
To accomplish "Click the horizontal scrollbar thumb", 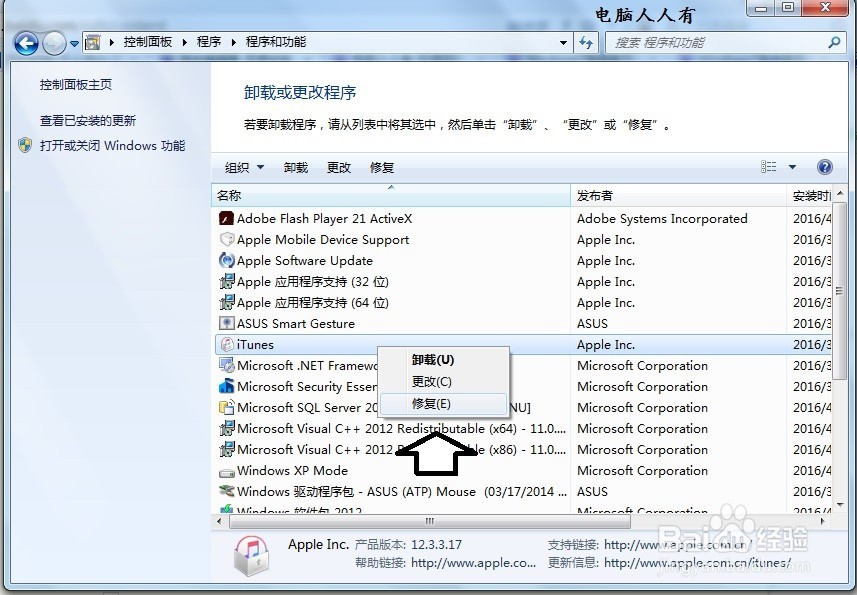I will click(430, 521).
